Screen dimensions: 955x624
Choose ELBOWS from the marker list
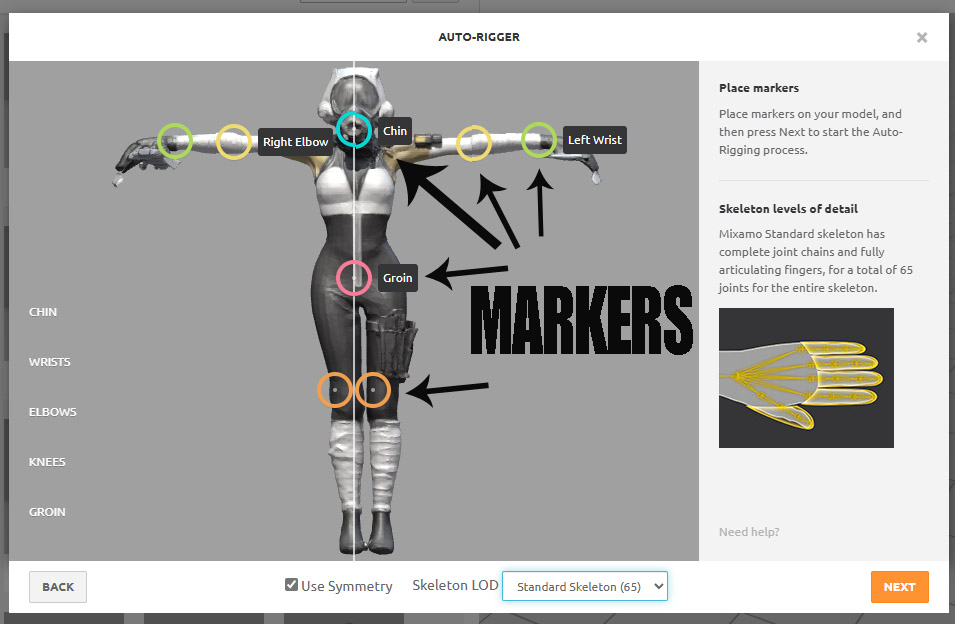(53, 412)
